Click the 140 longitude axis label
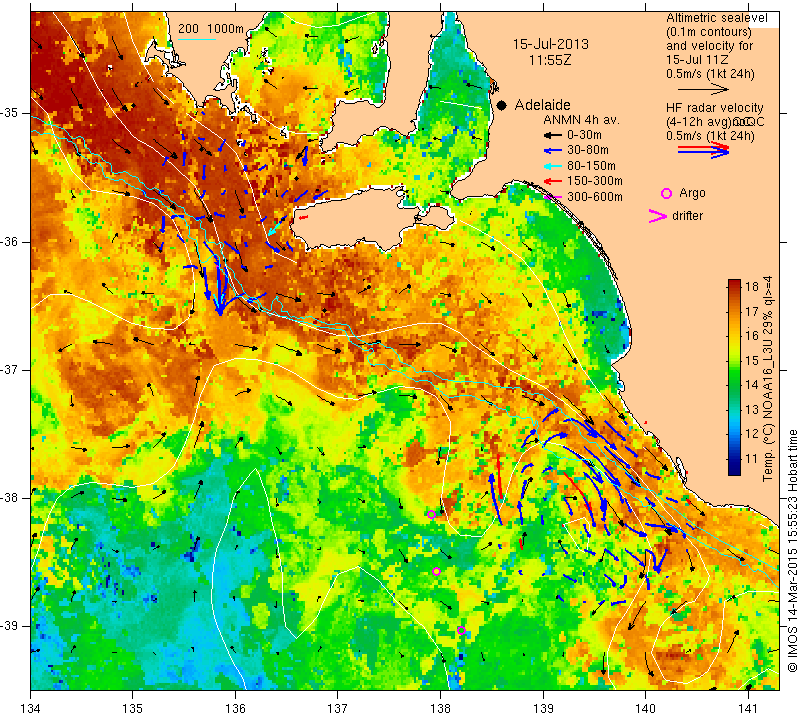 click(645, 709)
